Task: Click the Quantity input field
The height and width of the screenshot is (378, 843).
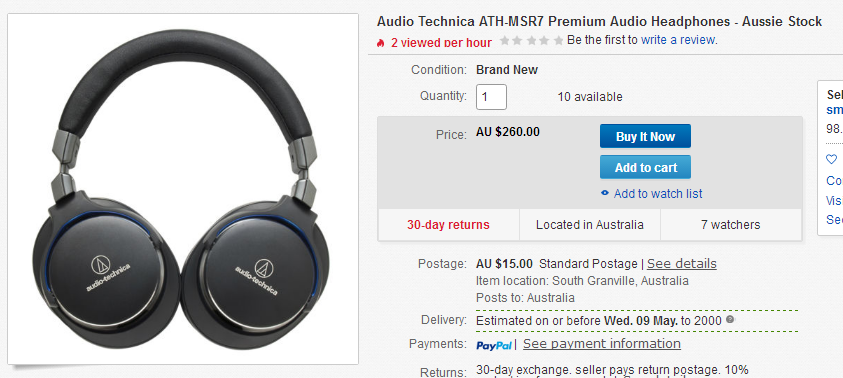Action: 491,97
